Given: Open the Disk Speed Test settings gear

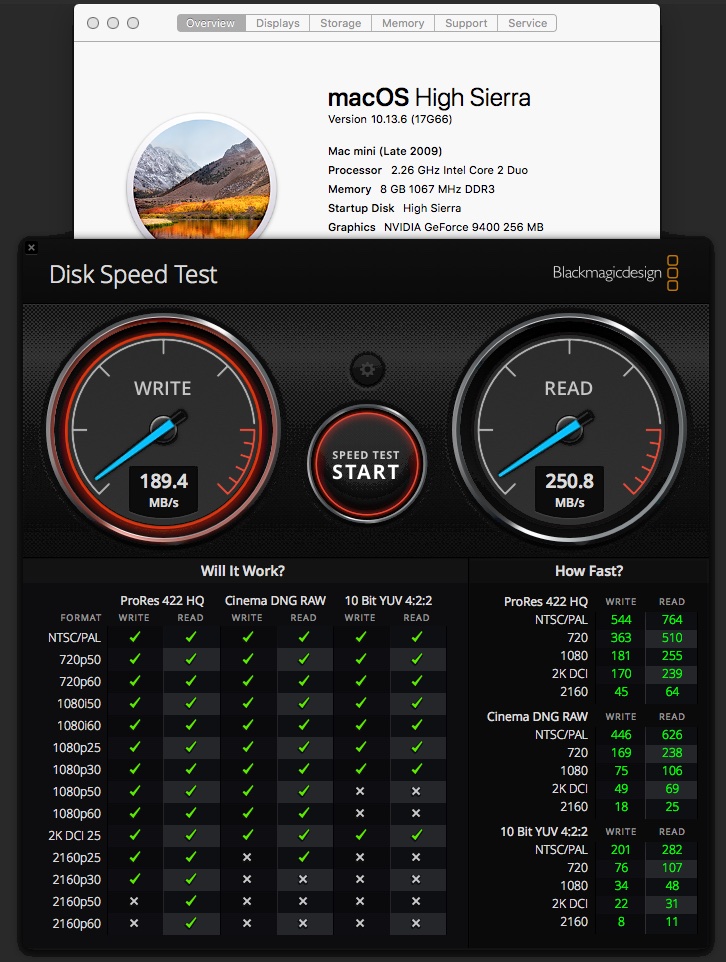Looking at the screenshot, I should [x=367, y=369].
